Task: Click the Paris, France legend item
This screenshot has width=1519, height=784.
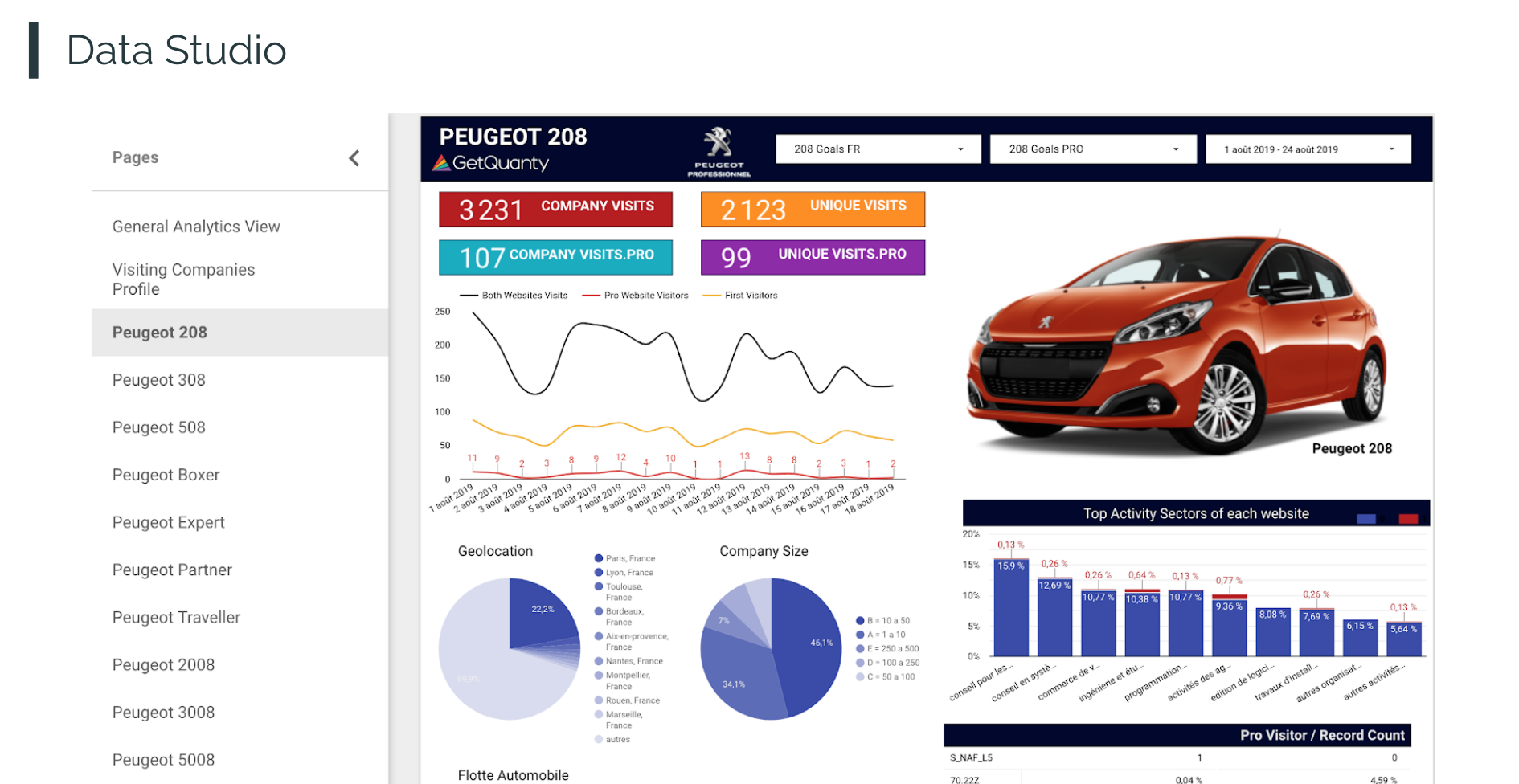Action: click(x=625, y=558)
